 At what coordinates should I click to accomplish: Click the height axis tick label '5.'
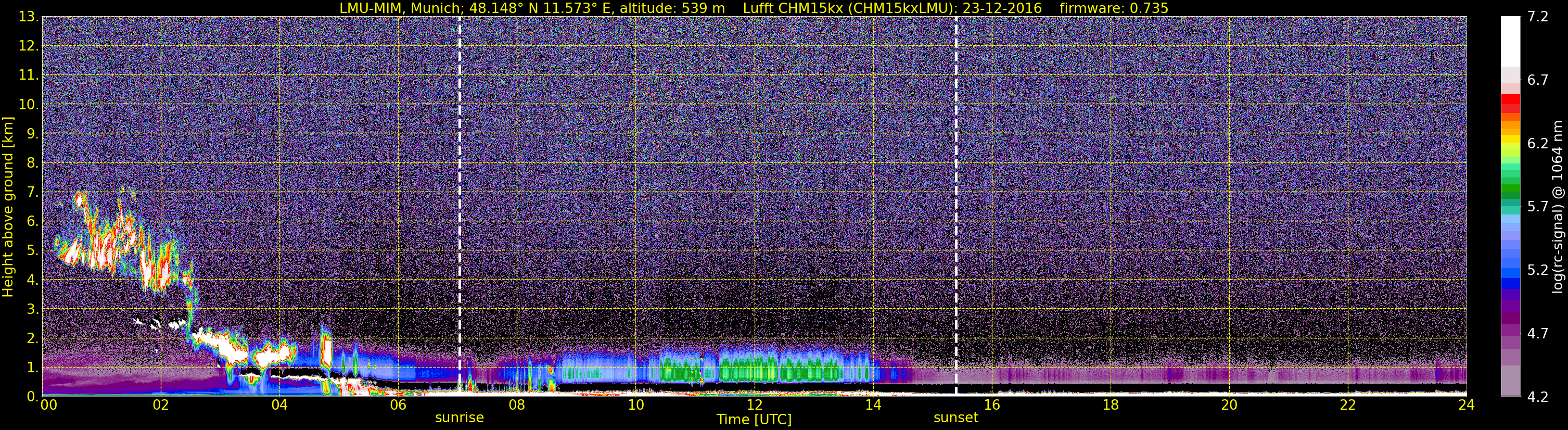click(32, 251)
